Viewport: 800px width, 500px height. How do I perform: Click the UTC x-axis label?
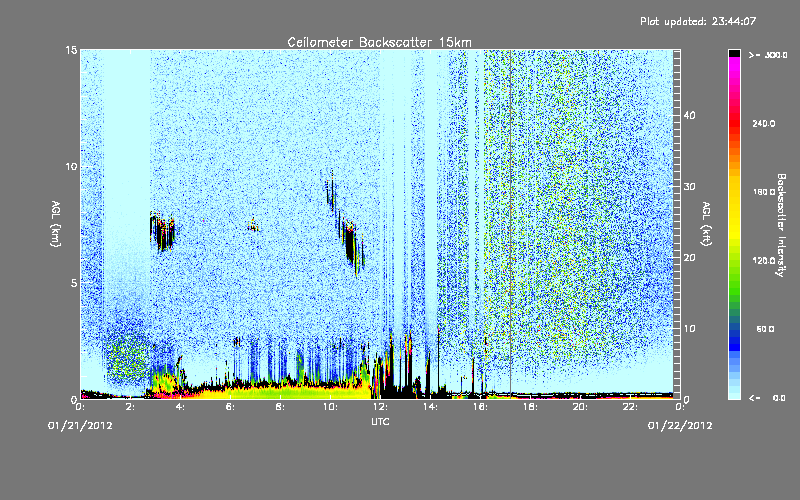tap(380, 421)
